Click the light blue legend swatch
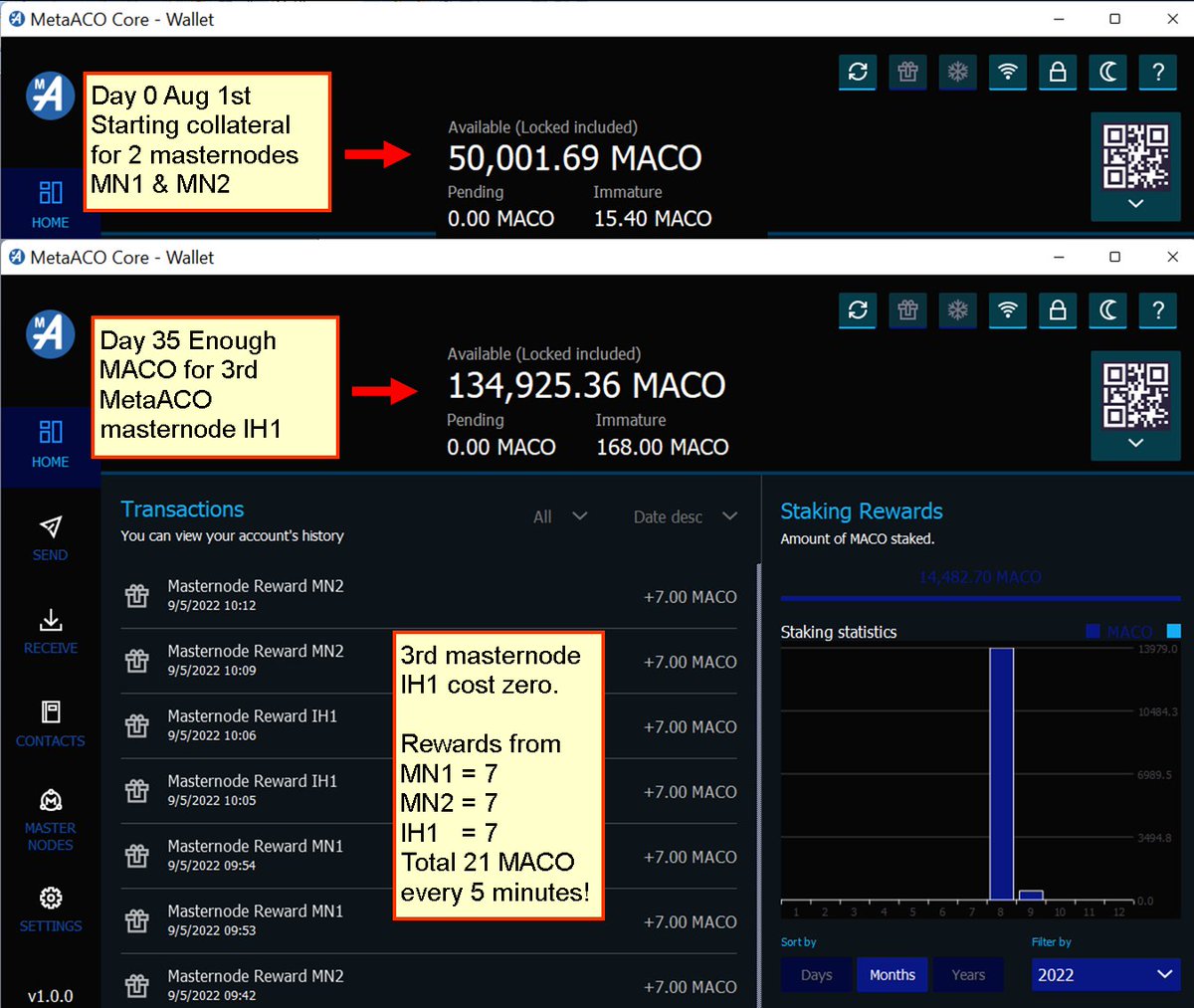 pos(1173,631)
